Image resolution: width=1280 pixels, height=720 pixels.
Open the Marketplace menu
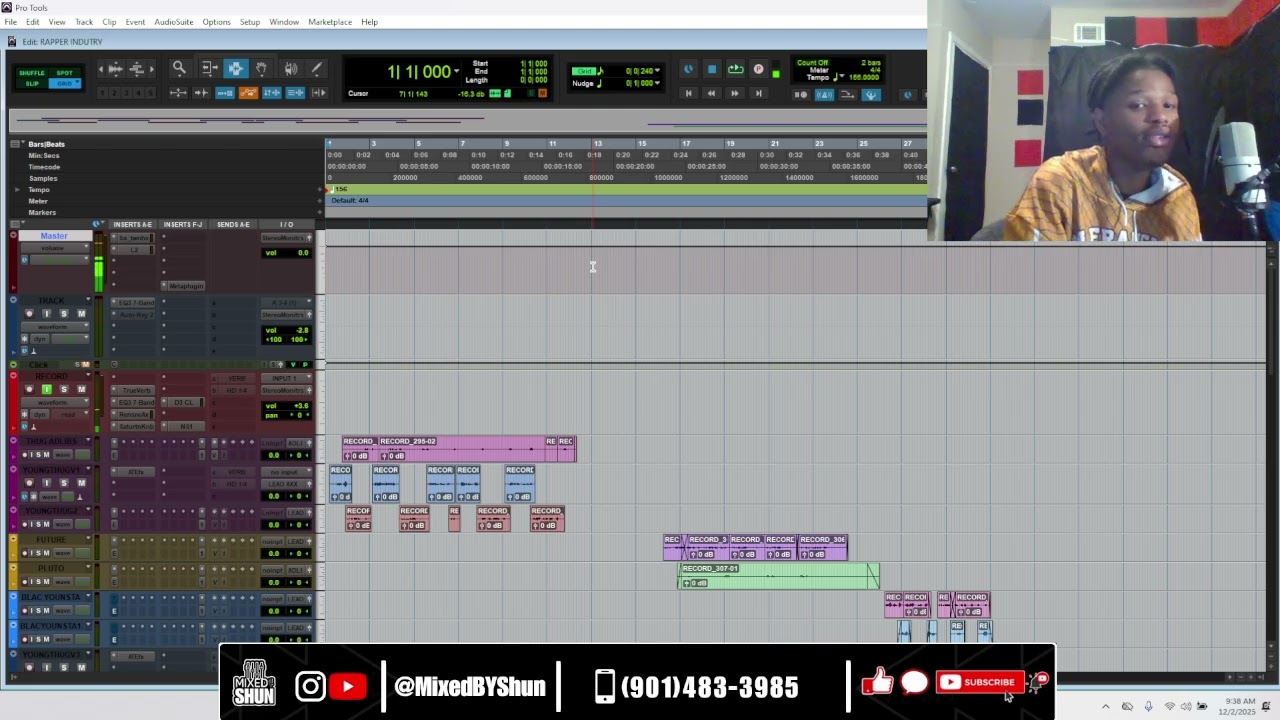click(330, 22)
